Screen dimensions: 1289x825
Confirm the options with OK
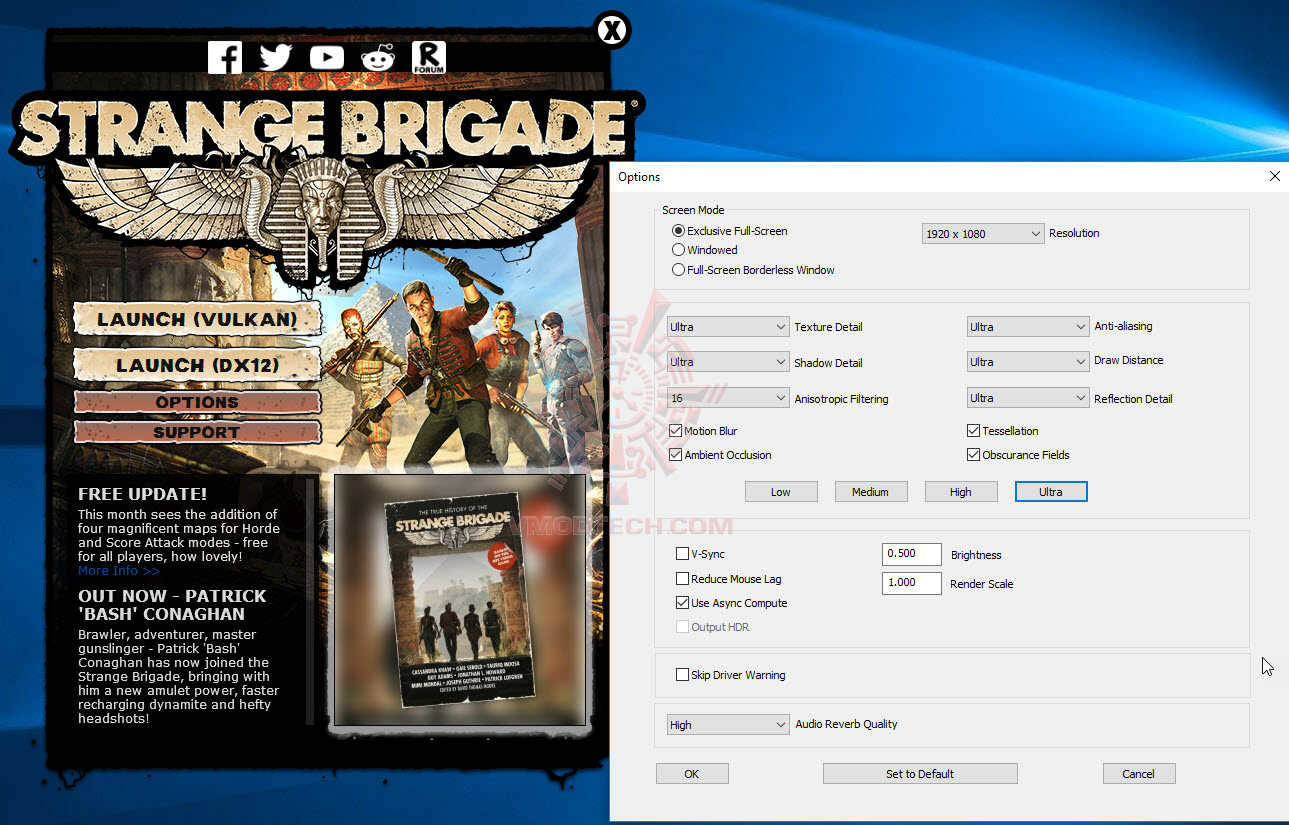coord(692,773)
